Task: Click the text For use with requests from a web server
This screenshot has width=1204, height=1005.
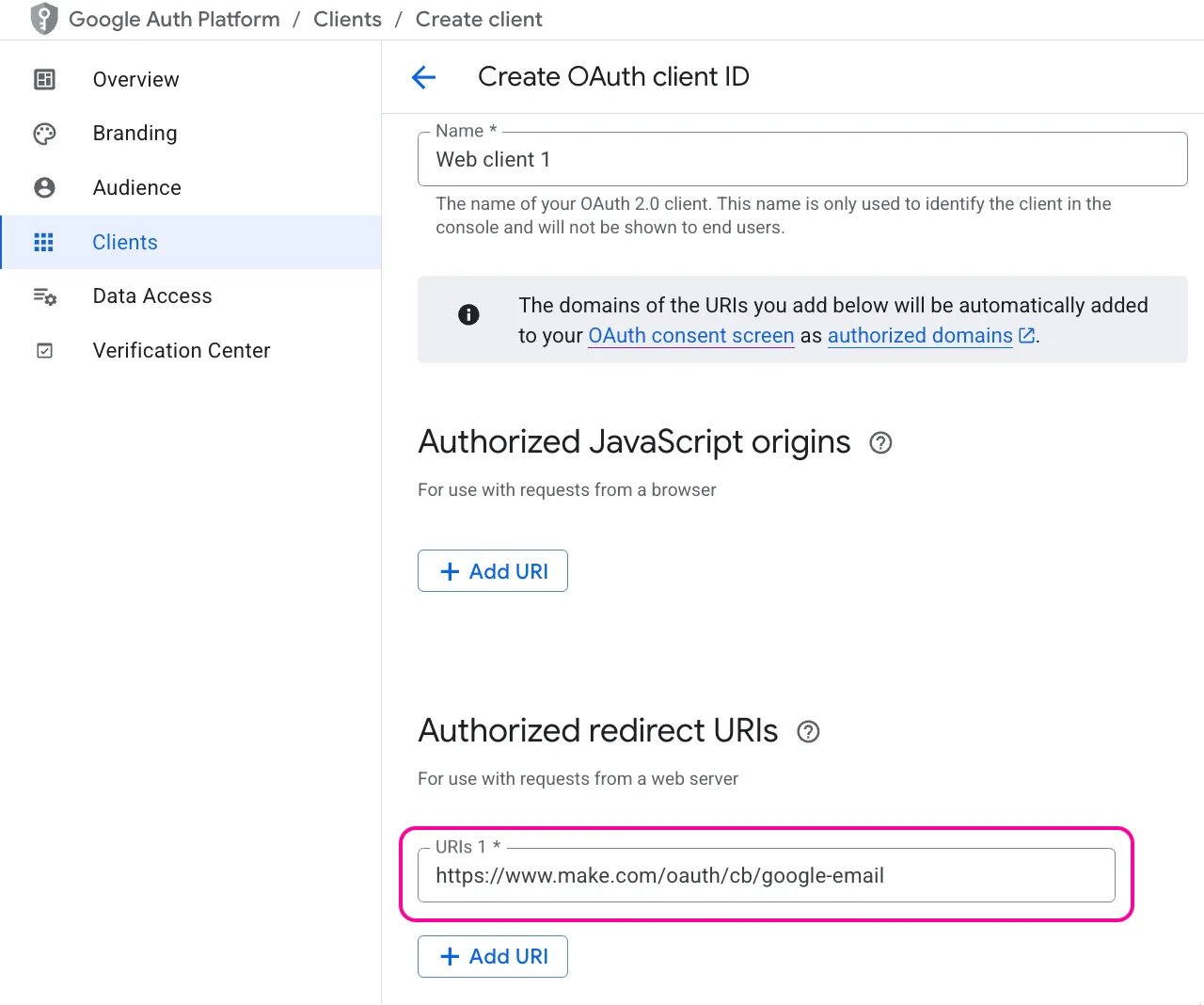Action: 578,779
